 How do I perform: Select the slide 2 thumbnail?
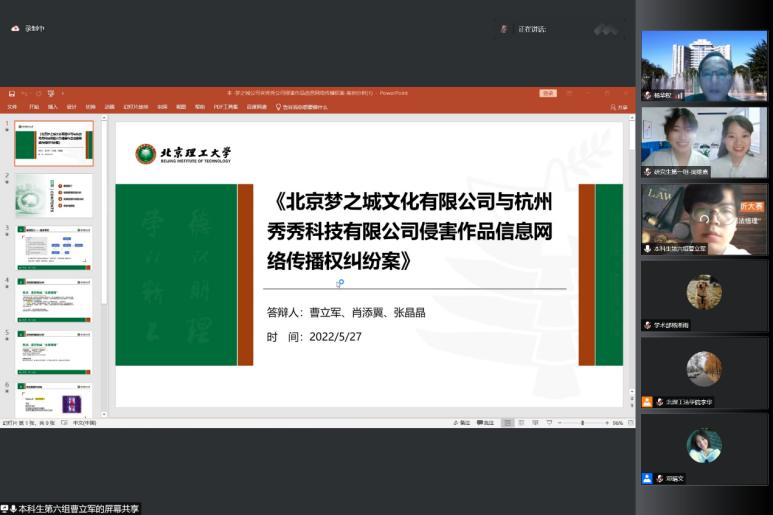pyautogui.click(x=54, y=195)
